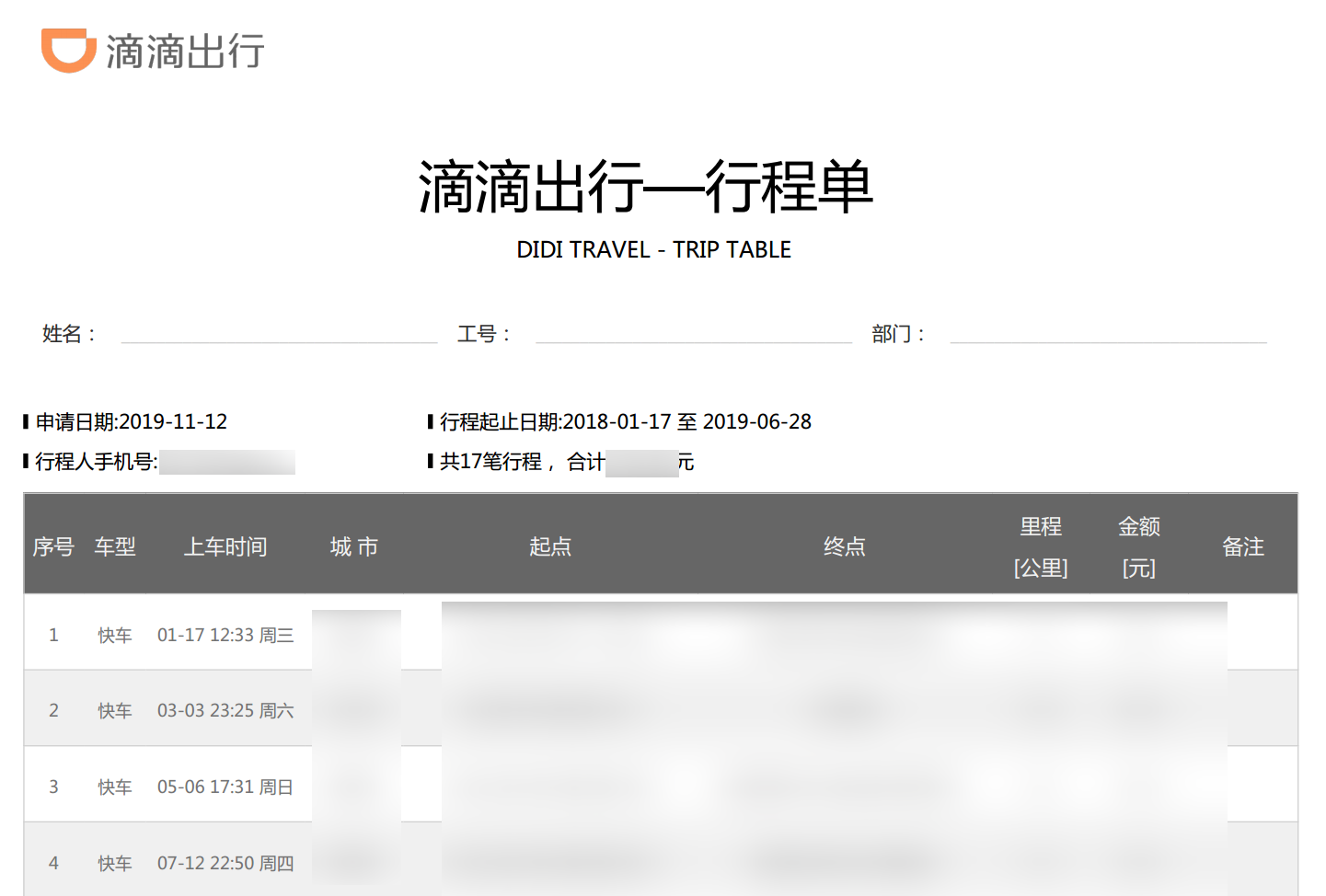Click 快车 in row 2
The width and height of the screenshot is (1326, 896).
pyautogui.click(x=115, y=711)
